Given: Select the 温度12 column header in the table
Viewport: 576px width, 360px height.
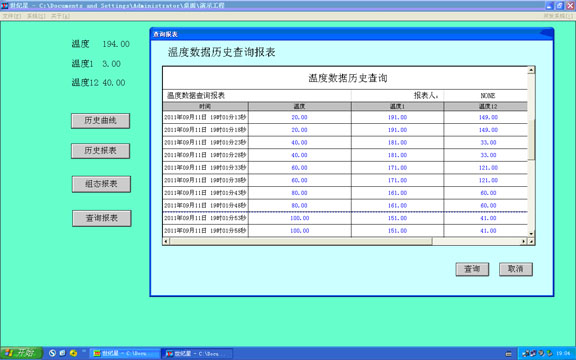Looking at the screenshot, I should coord(486,107).
